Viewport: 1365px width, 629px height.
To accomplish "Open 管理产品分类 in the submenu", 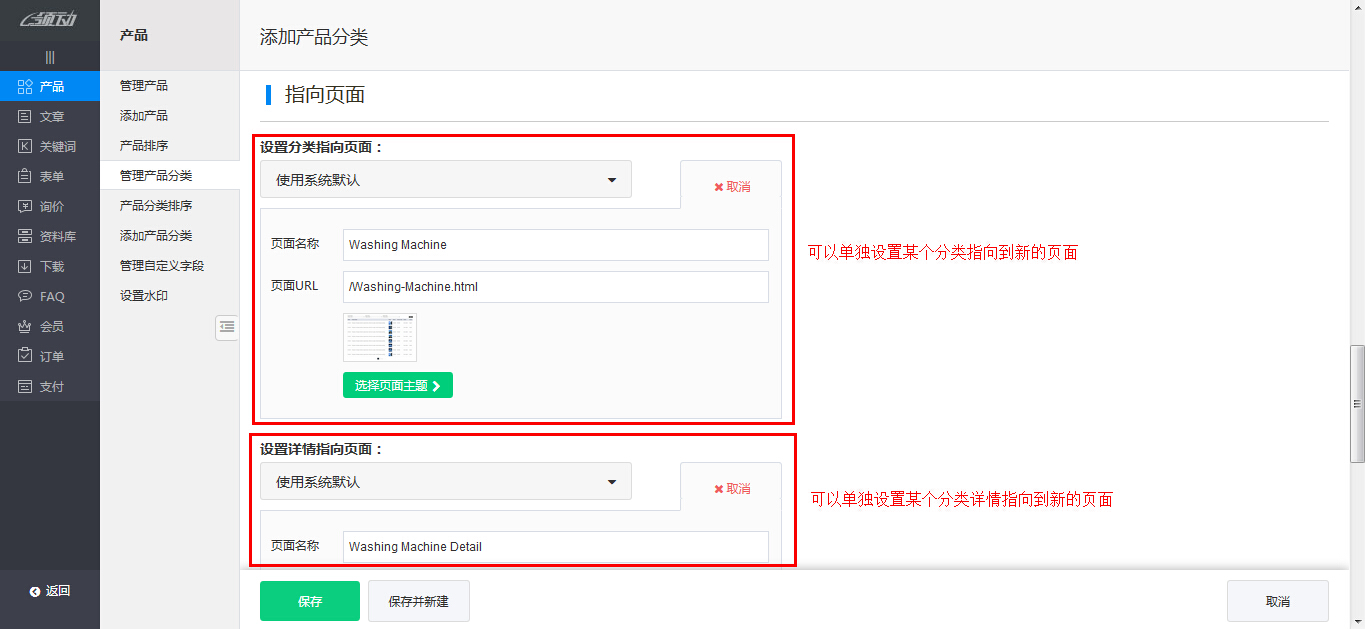I will coord(156,176).
